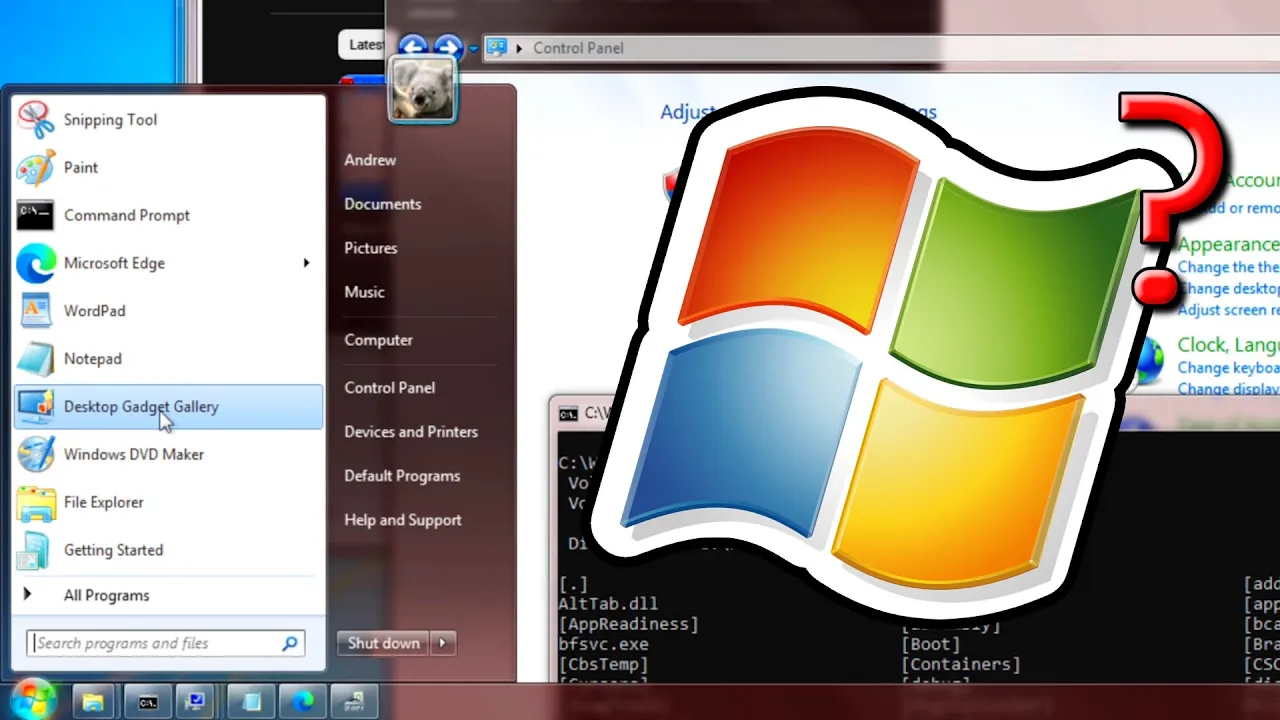
Task: Select Desktop Gadget Gallery entry
Action: (168, 407)
